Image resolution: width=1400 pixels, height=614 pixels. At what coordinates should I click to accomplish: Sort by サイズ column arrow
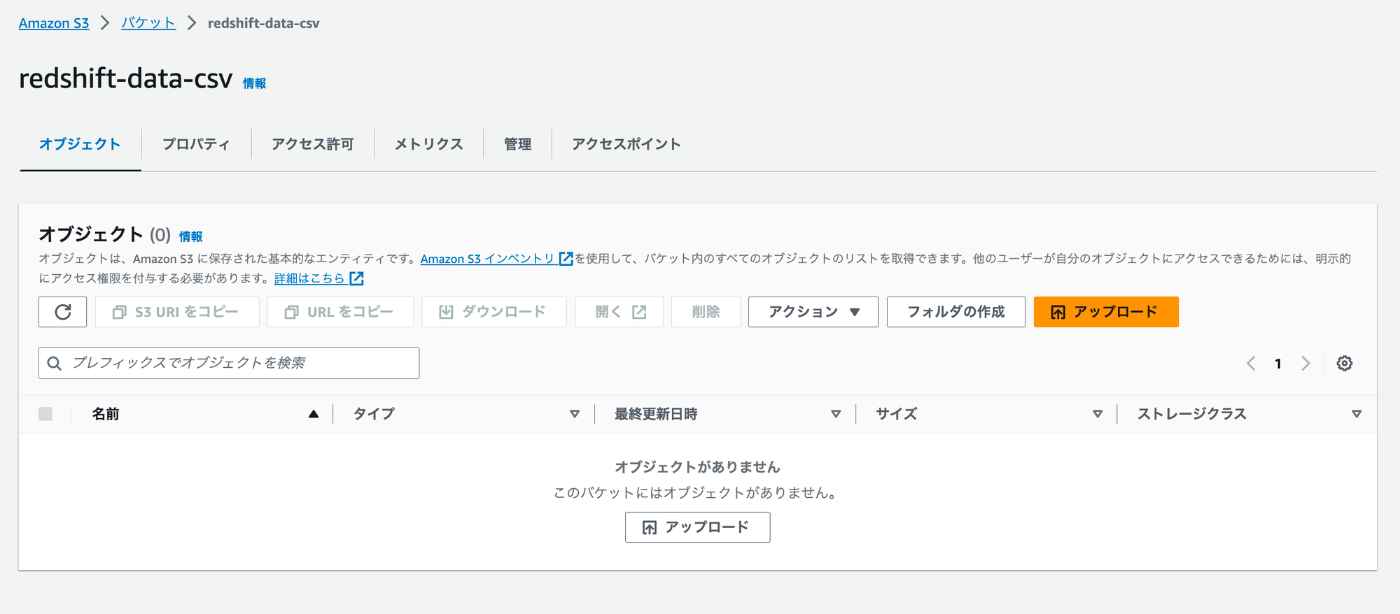(x=1097, y=414)
